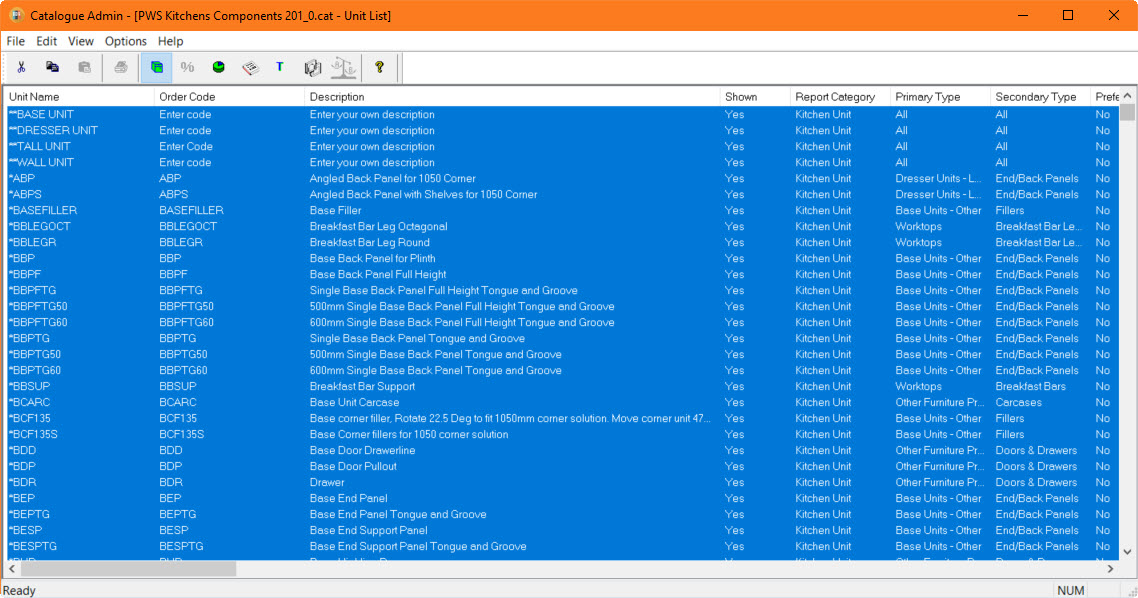Click the Cut scissors toolbar icon
The height and width of the screenshot is (598, 1138).
[x=22, y=67]
